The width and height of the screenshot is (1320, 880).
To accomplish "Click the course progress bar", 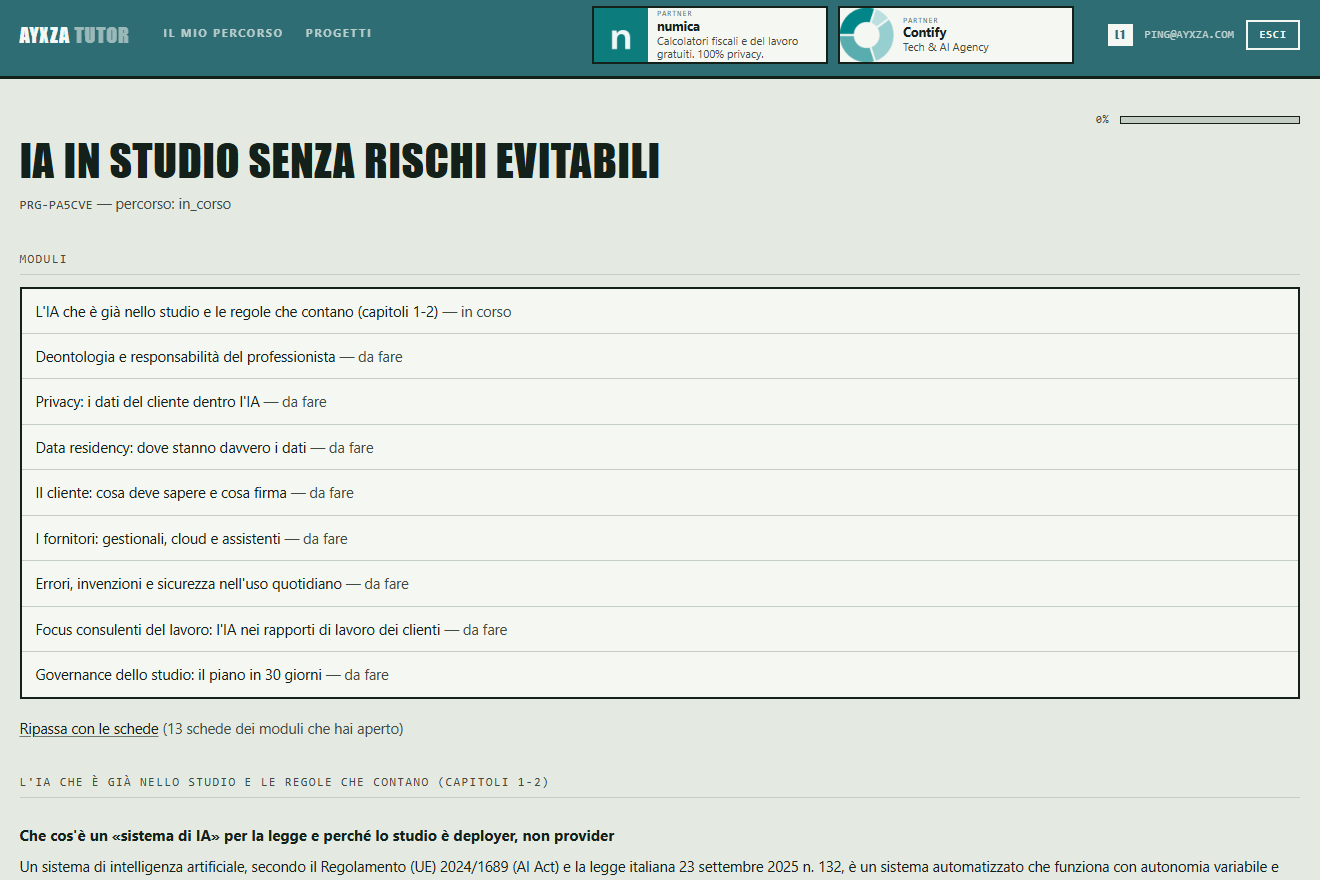I will [x=1209, y=120].
